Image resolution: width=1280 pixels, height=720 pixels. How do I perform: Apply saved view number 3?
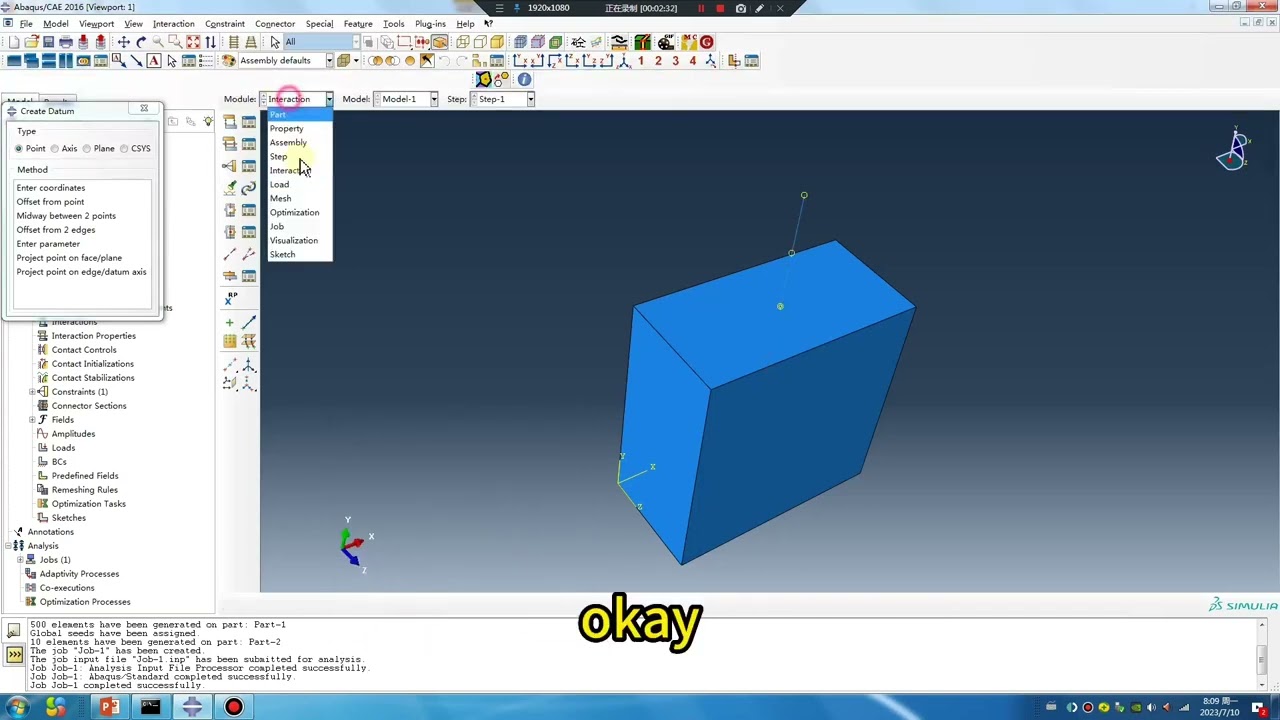675,61
